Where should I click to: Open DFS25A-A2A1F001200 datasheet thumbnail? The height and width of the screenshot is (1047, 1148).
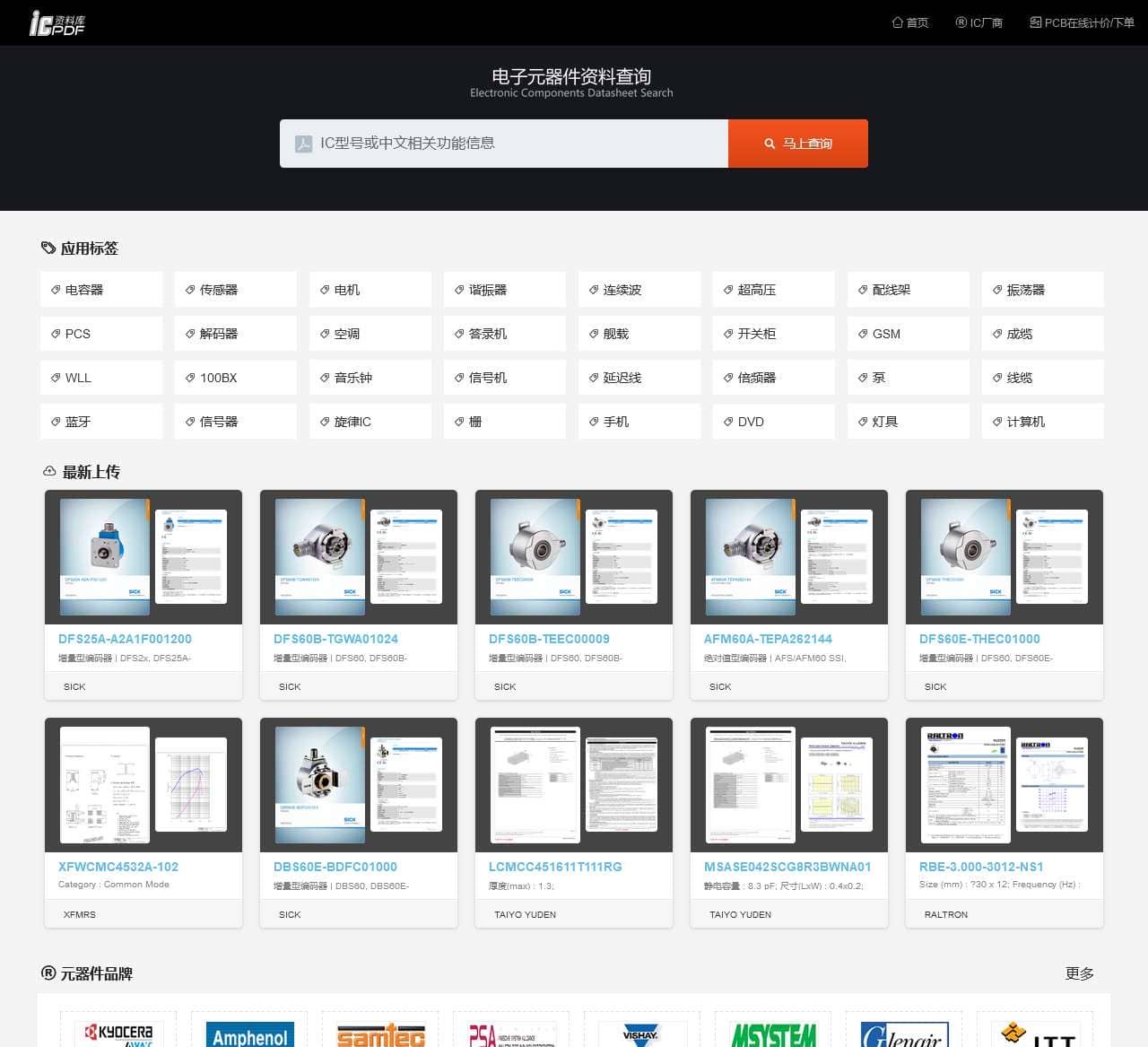(143, 557)
